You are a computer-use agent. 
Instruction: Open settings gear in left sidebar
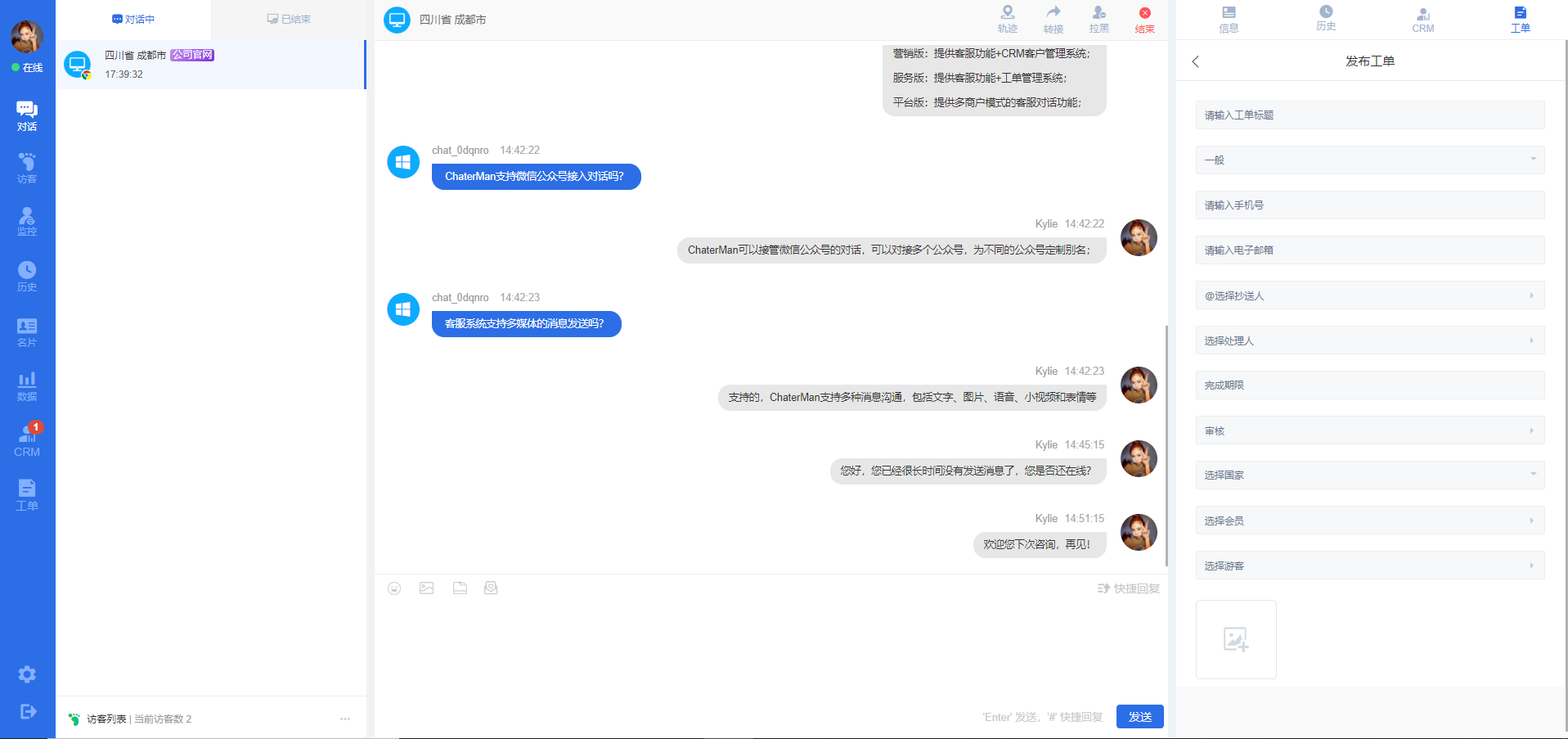point(27,674)
